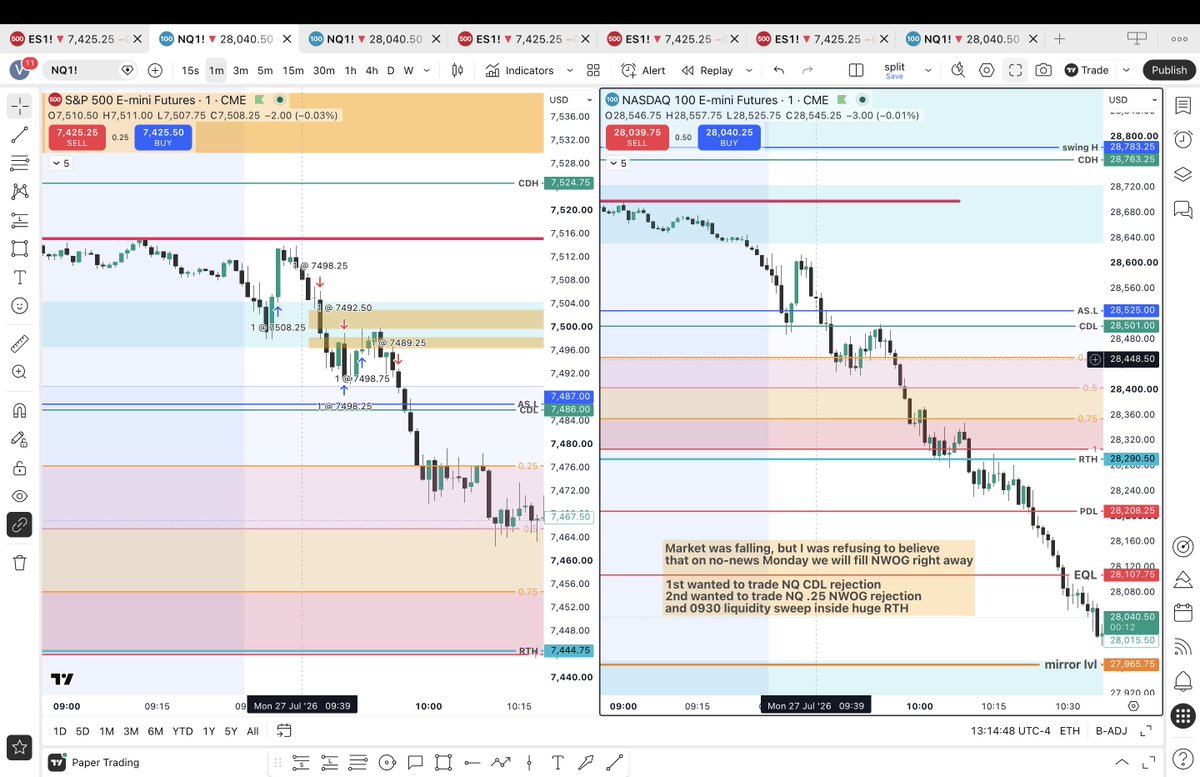Select the crosshair cursor tool

click(x=20, y=105)
